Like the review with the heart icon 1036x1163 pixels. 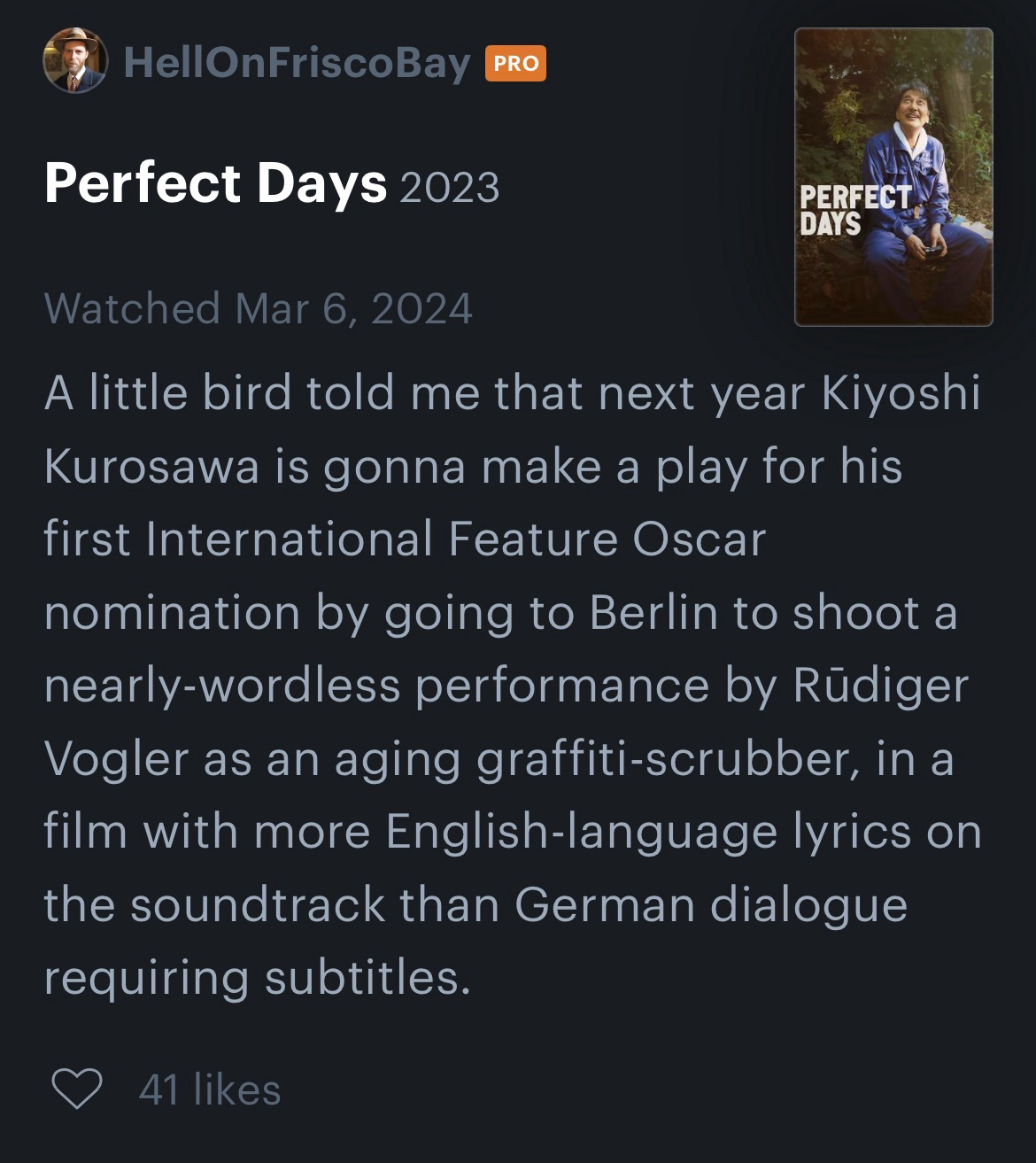76,1089
